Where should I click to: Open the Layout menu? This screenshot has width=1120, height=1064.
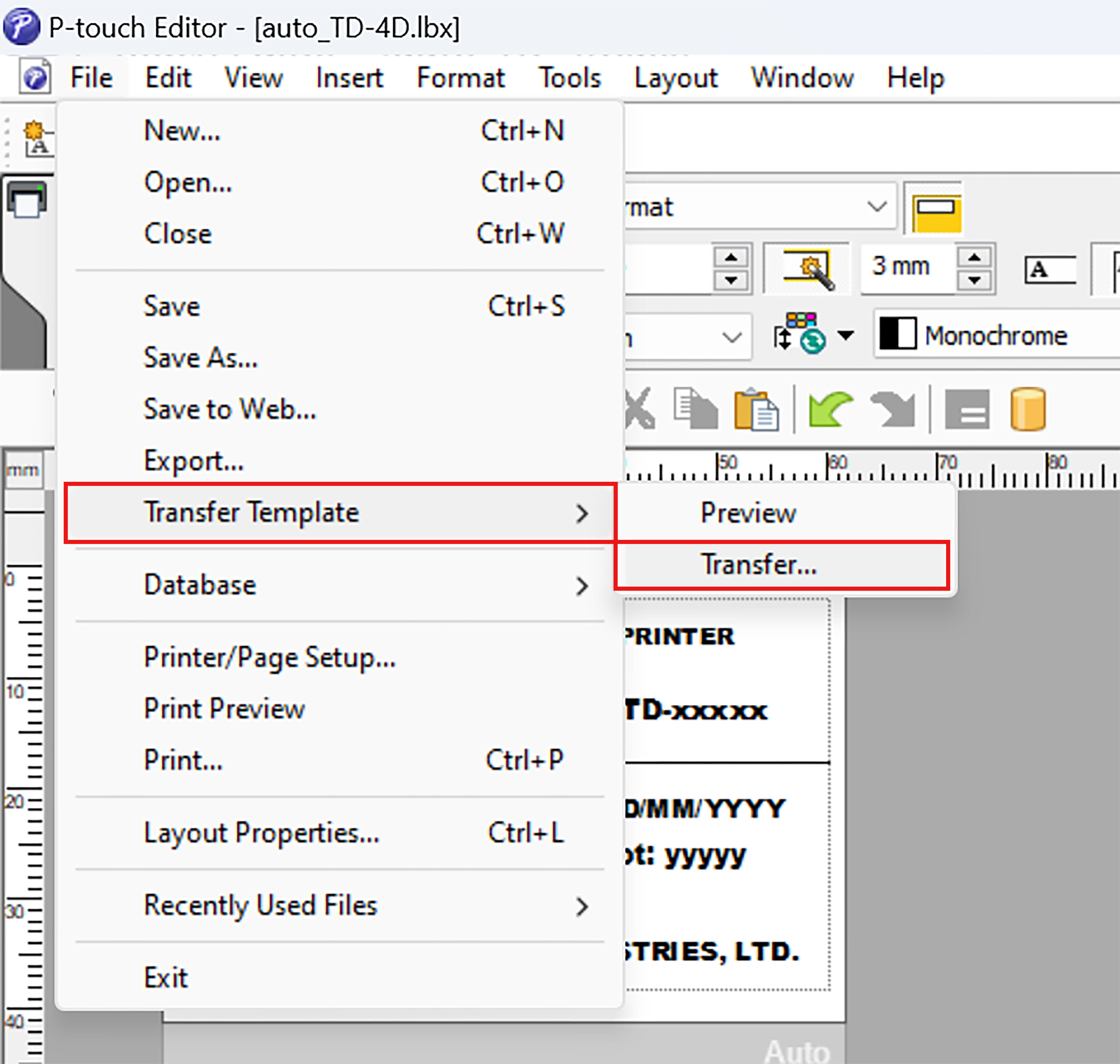pos(676,78)
